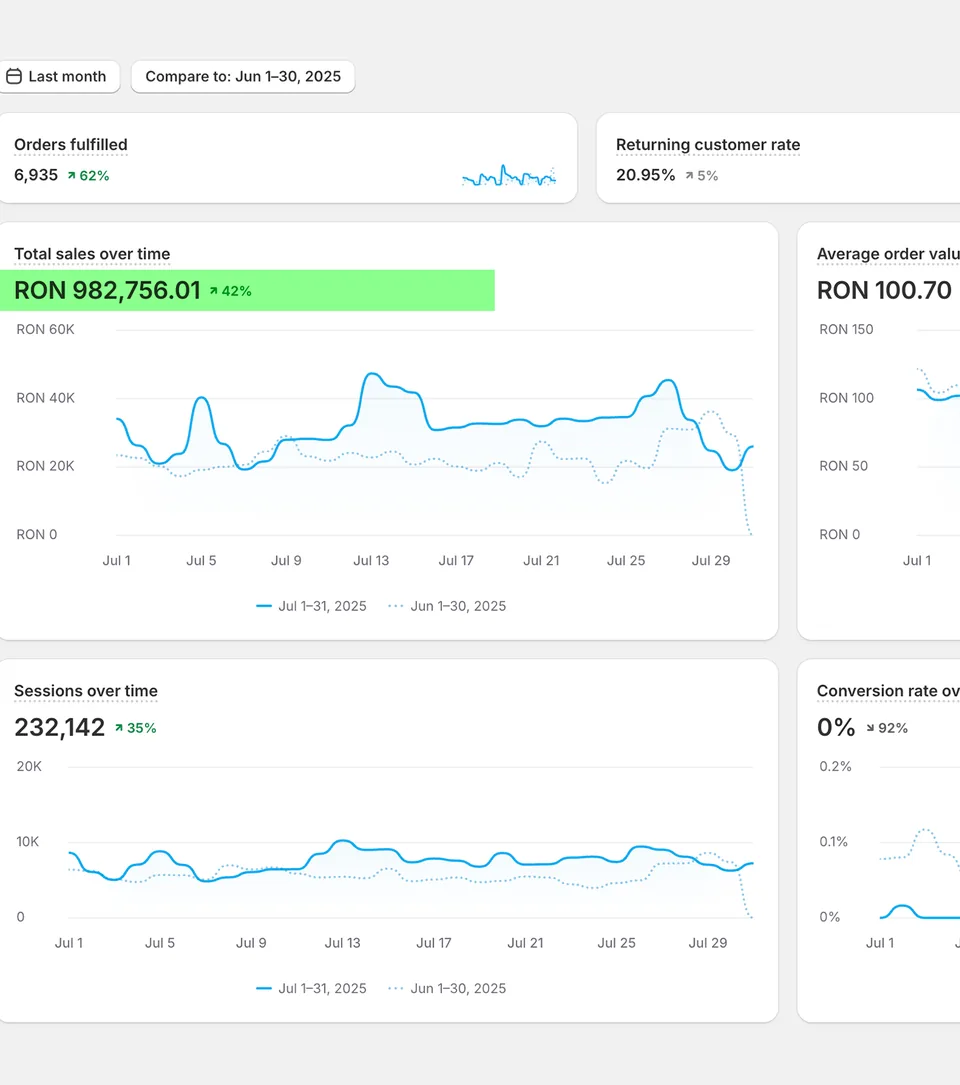Open the Last month date range picker

60,76
